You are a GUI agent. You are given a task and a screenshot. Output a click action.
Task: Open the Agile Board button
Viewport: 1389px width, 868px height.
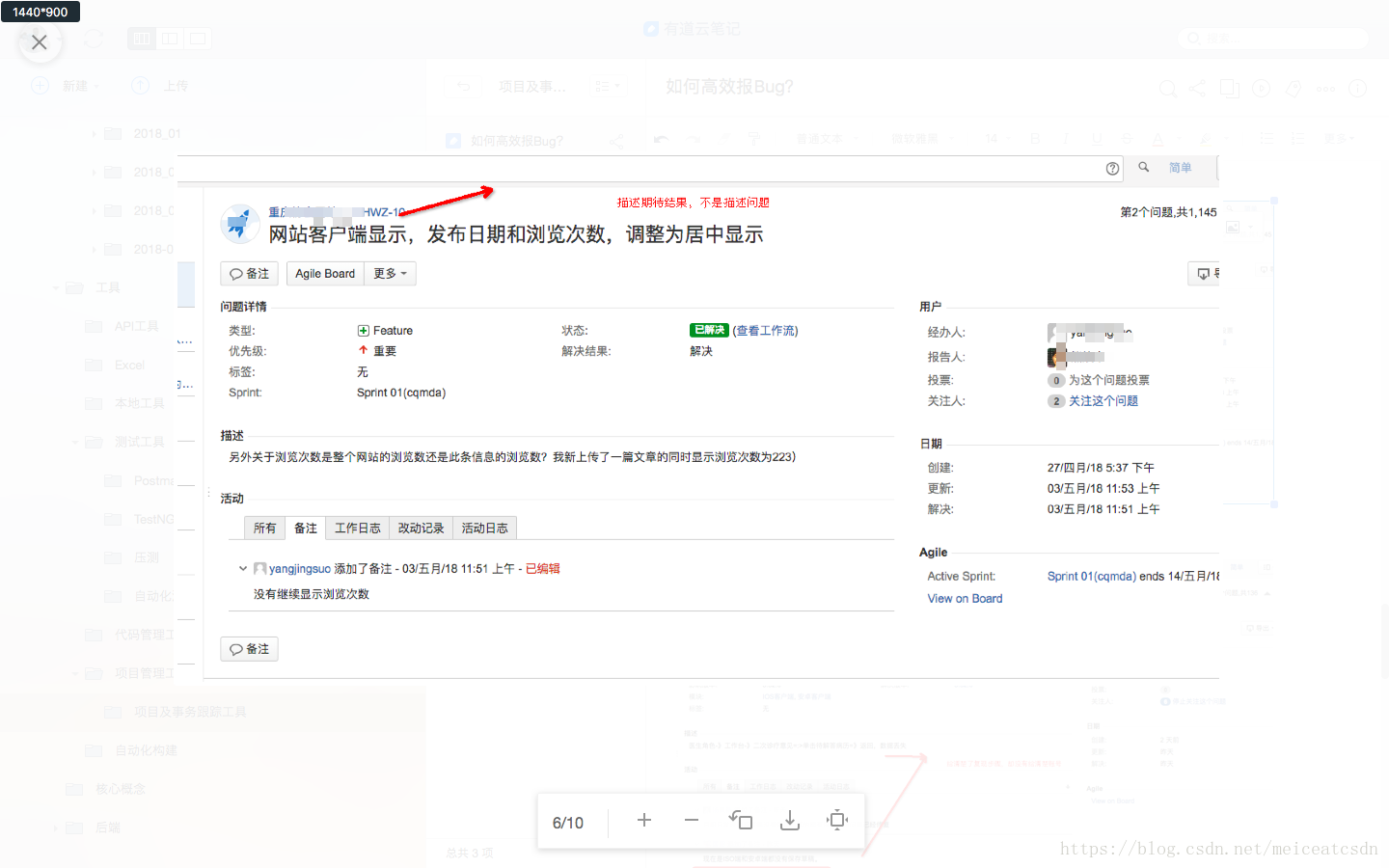325,274
